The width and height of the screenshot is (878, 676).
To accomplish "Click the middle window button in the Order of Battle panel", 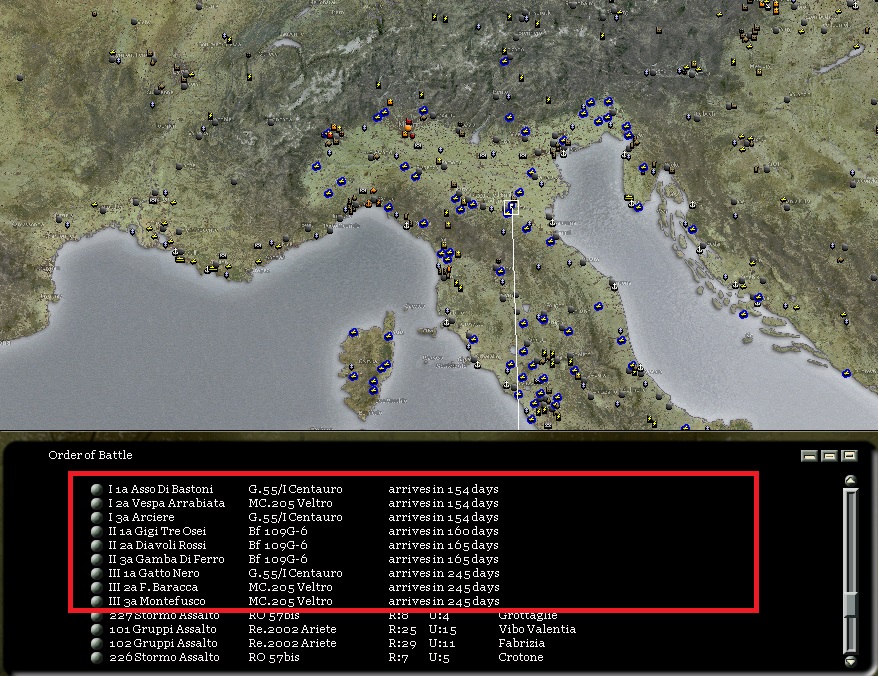I will (829, 456).
